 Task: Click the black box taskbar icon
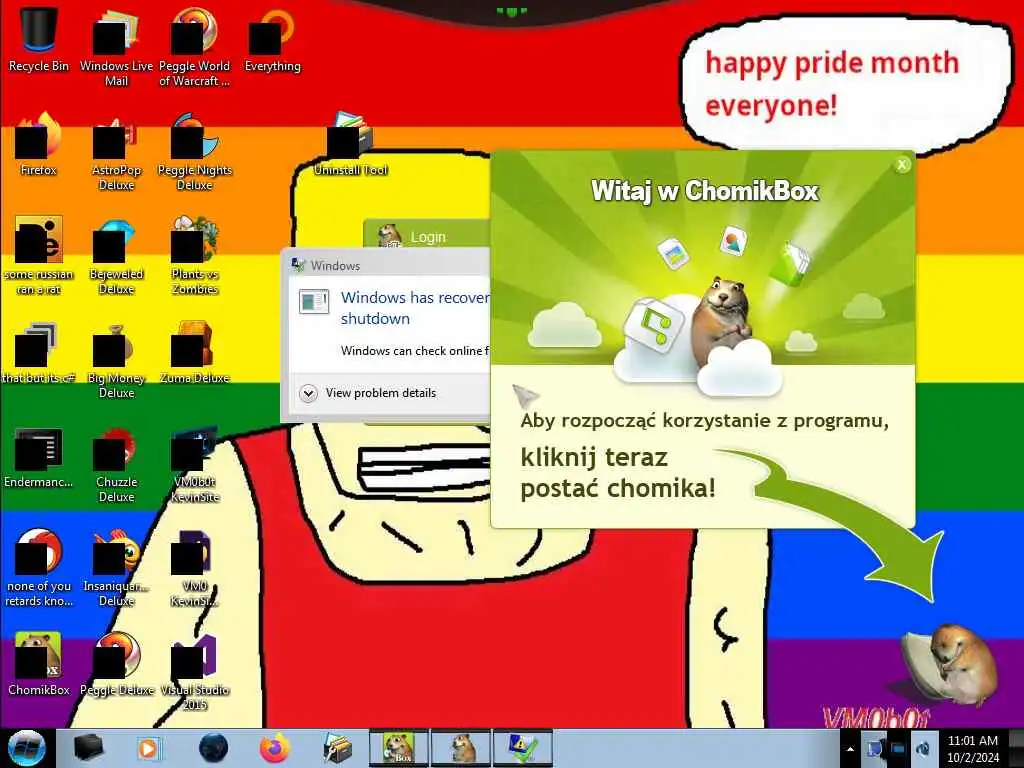[89, 748]
